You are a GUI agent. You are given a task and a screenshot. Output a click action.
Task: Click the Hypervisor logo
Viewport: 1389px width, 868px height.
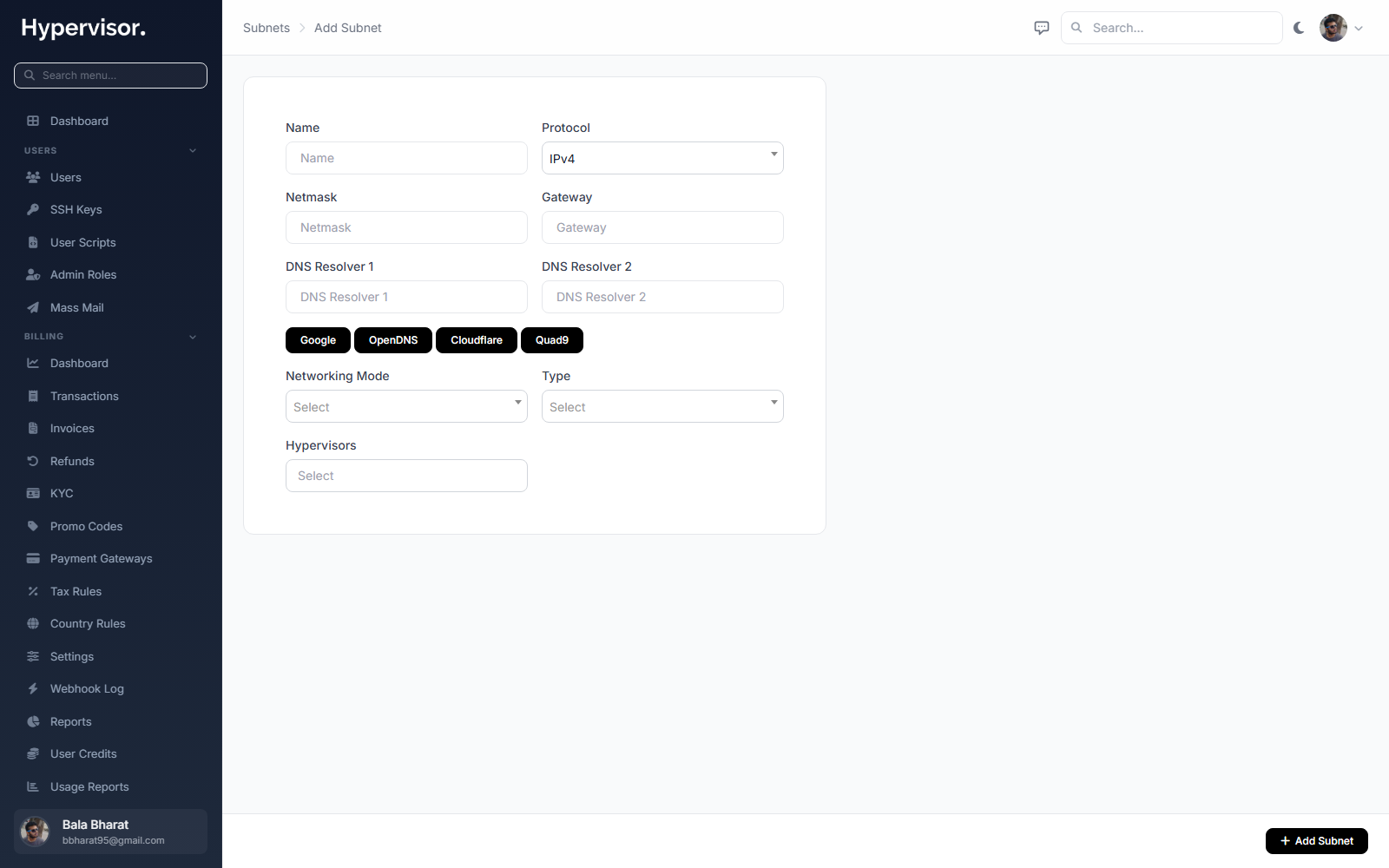[x=83, y=29]
